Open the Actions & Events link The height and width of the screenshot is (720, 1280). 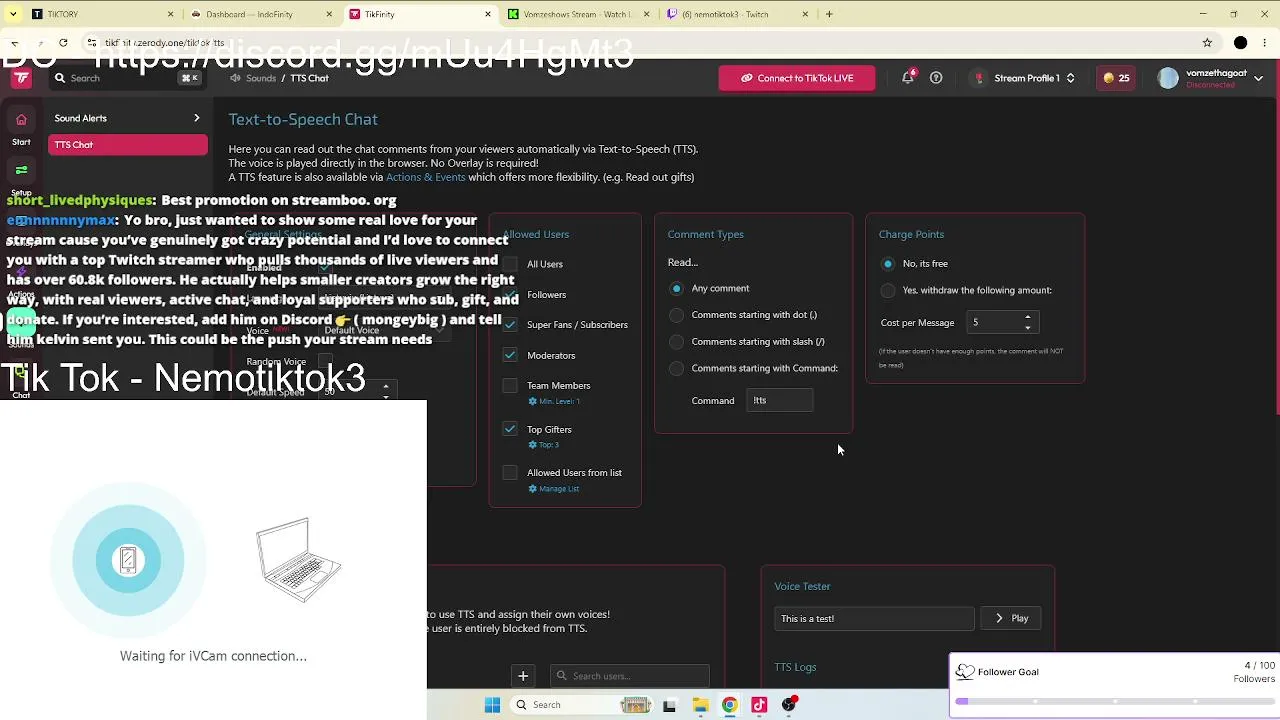tap(426, 177)
